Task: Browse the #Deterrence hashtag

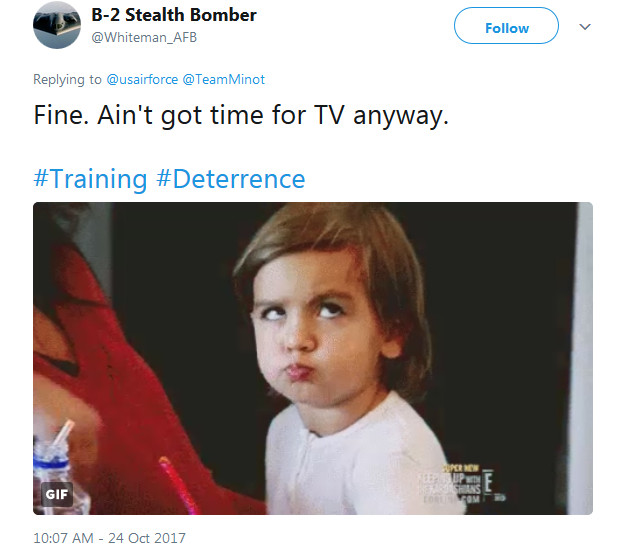Action: pos(231,179)
